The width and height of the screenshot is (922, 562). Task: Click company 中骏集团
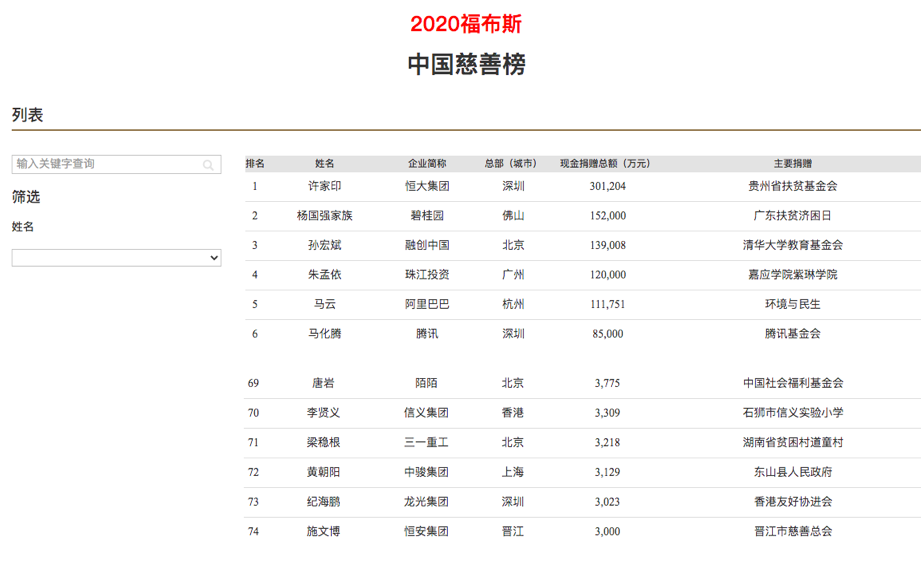click(x=426, y=472)
